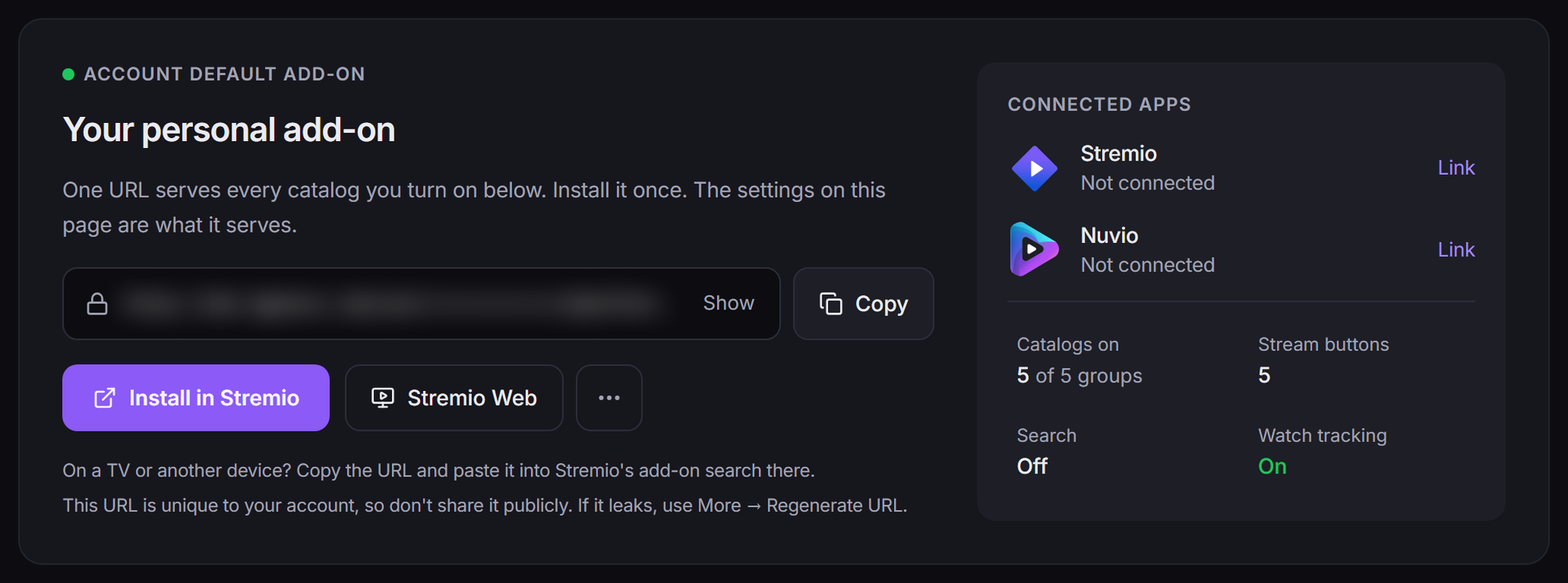1568x583 pixels.
Task: Click the Stream buttons value '5'
Action: click(x=1264, y=375)
